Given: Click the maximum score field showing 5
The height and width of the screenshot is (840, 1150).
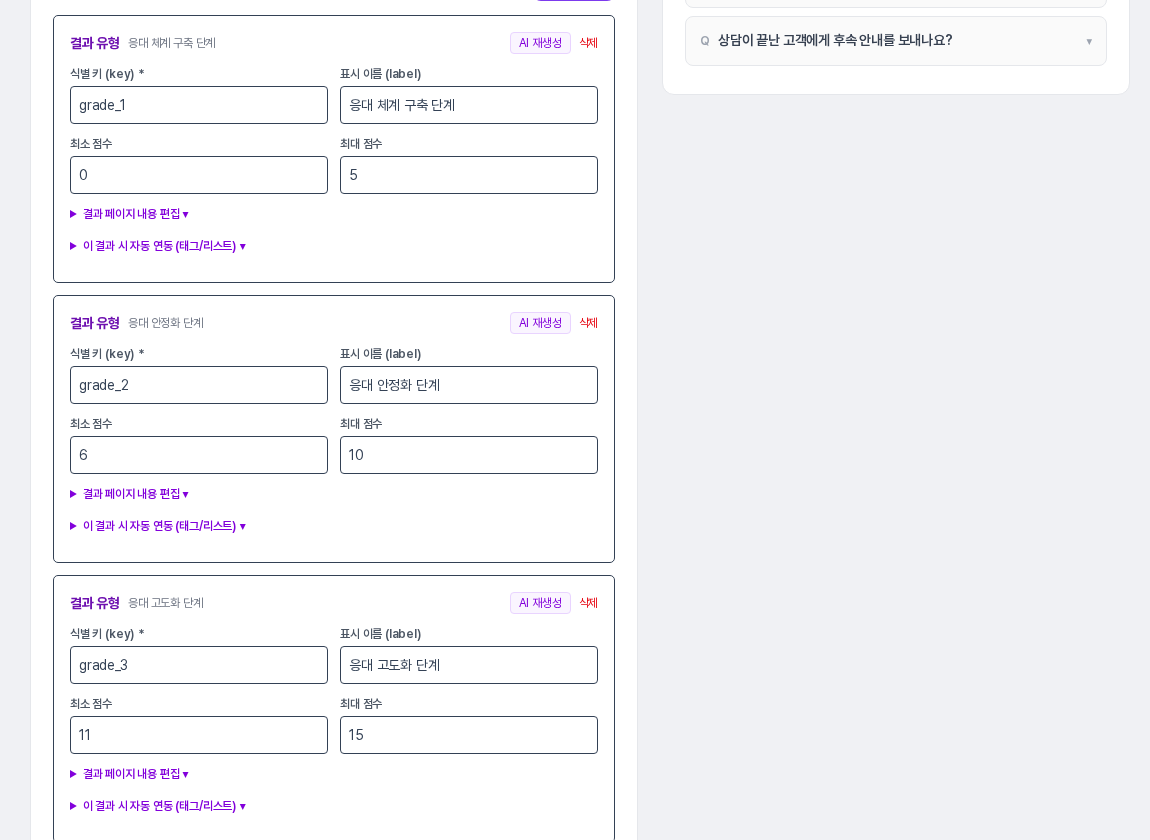Looking at the screenshot, I should [x=469, y=175].
